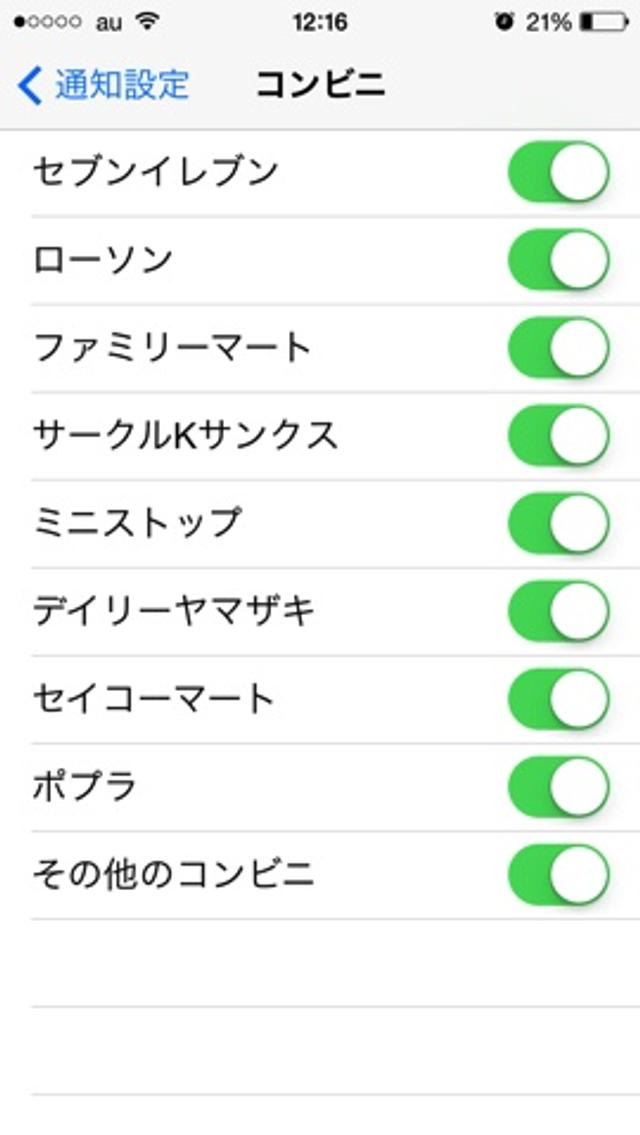Switch off その他のコンビニ toggle

(558, 875)
